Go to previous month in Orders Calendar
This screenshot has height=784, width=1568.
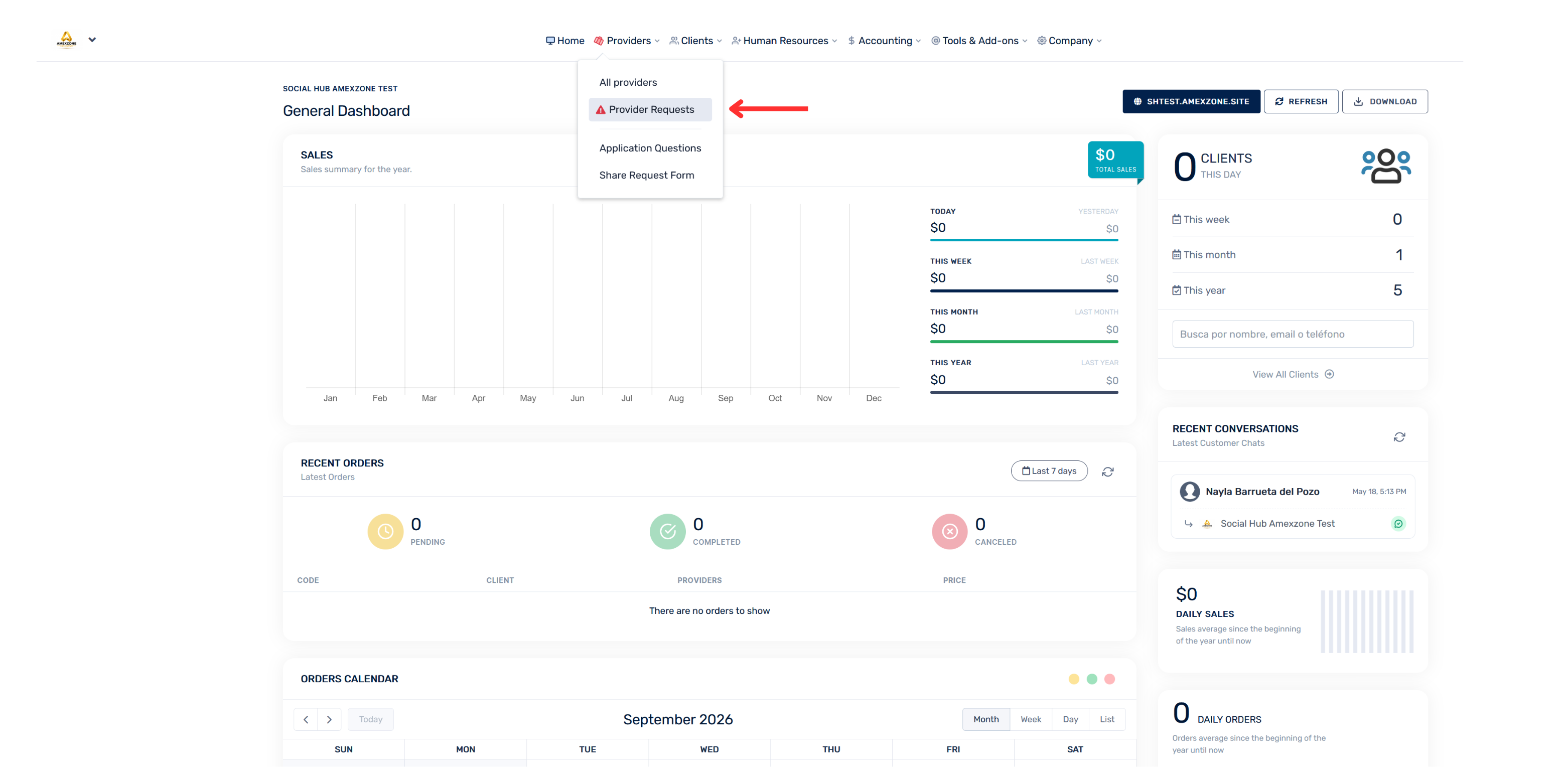pyautogui.click(x=306, y=719)
